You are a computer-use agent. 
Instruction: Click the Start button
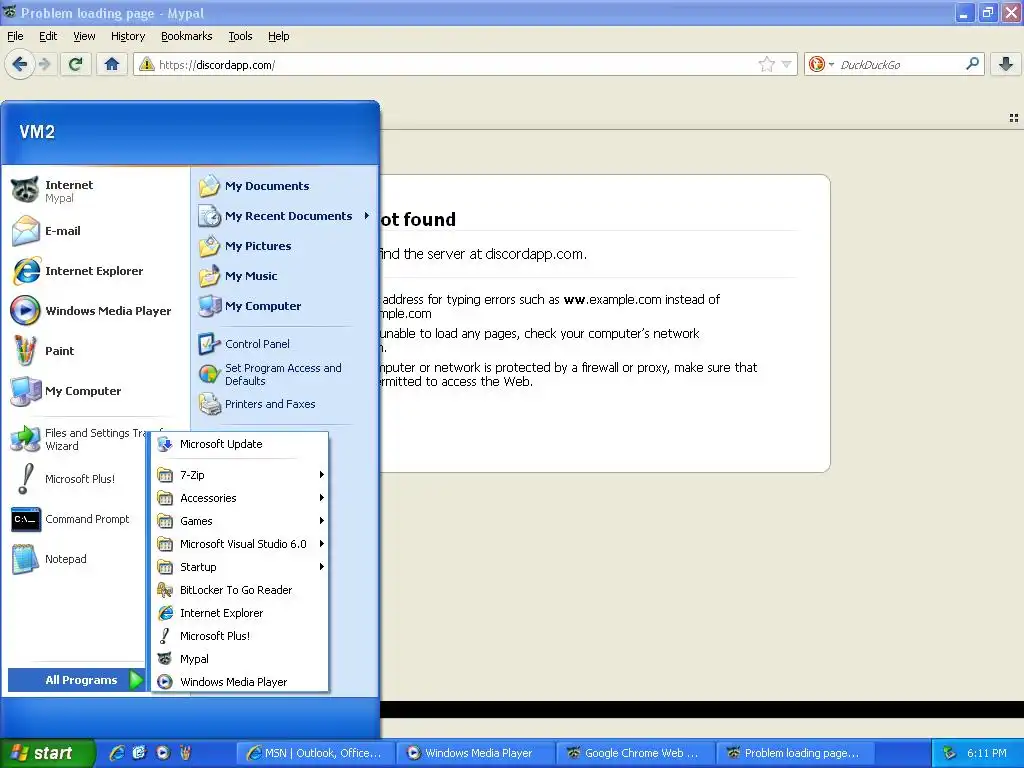(x=47, y=753)
